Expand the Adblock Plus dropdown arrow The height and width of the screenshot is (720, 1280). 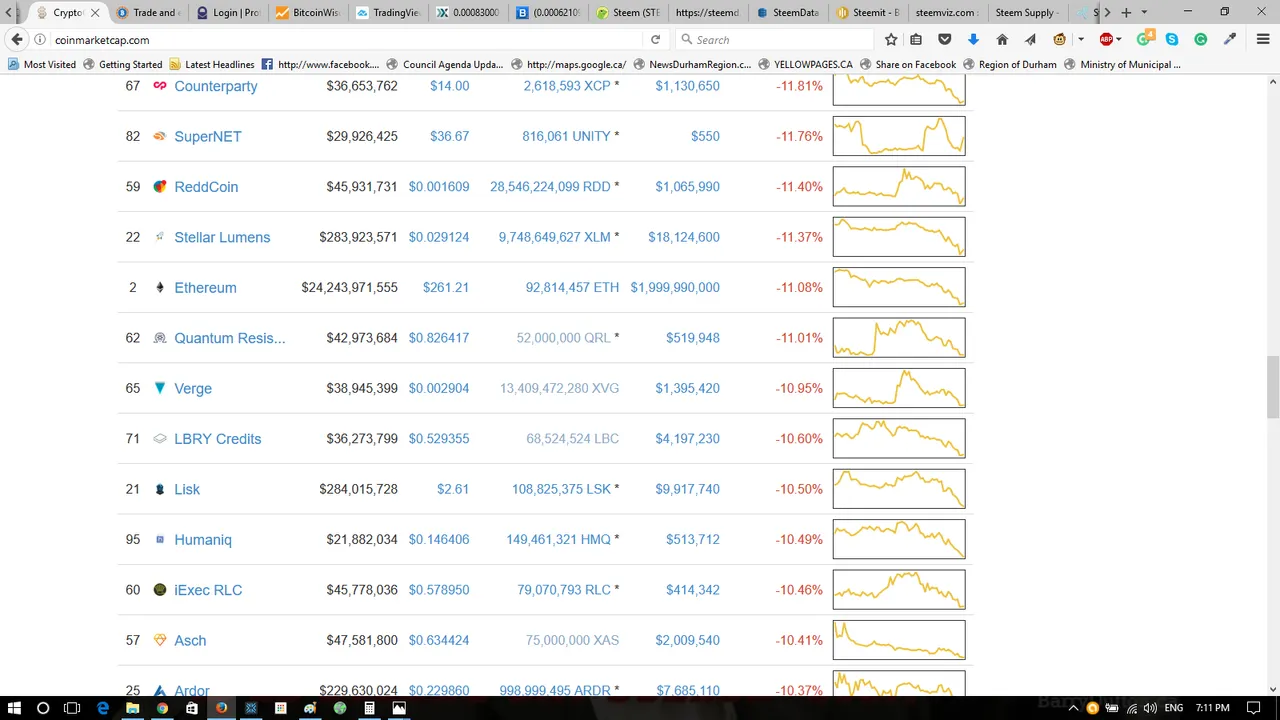point(1120,40)
